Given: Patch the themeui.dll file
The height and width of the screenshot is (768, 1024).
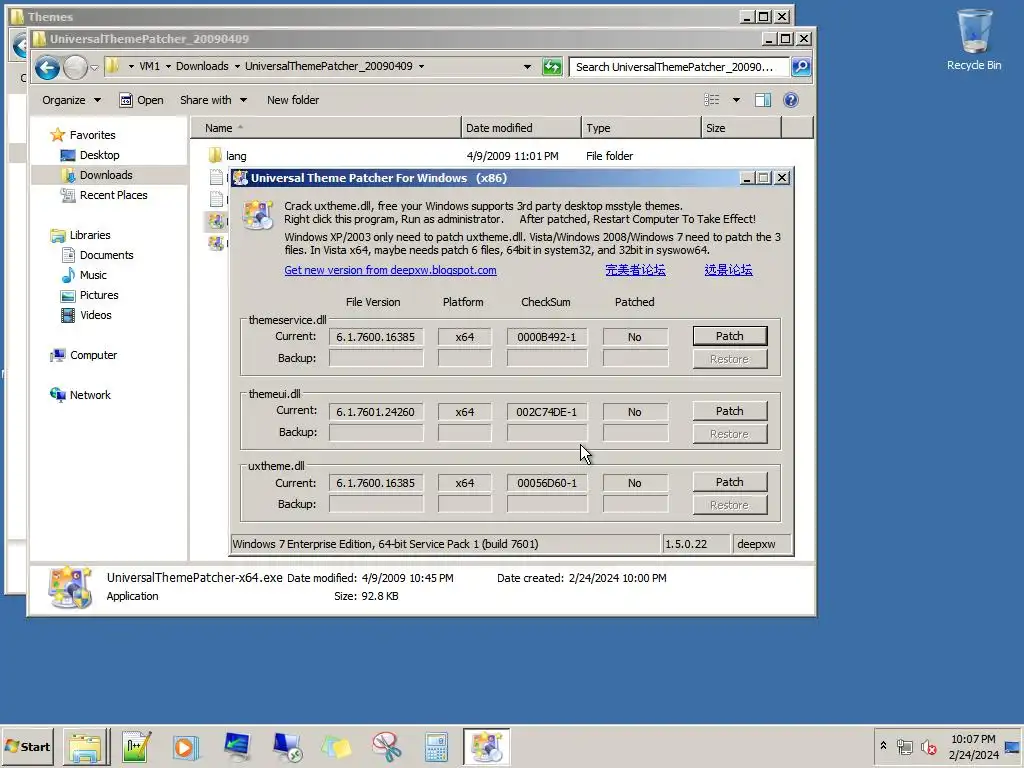Looking at the screenshot, I should click(x=729, y=411).
